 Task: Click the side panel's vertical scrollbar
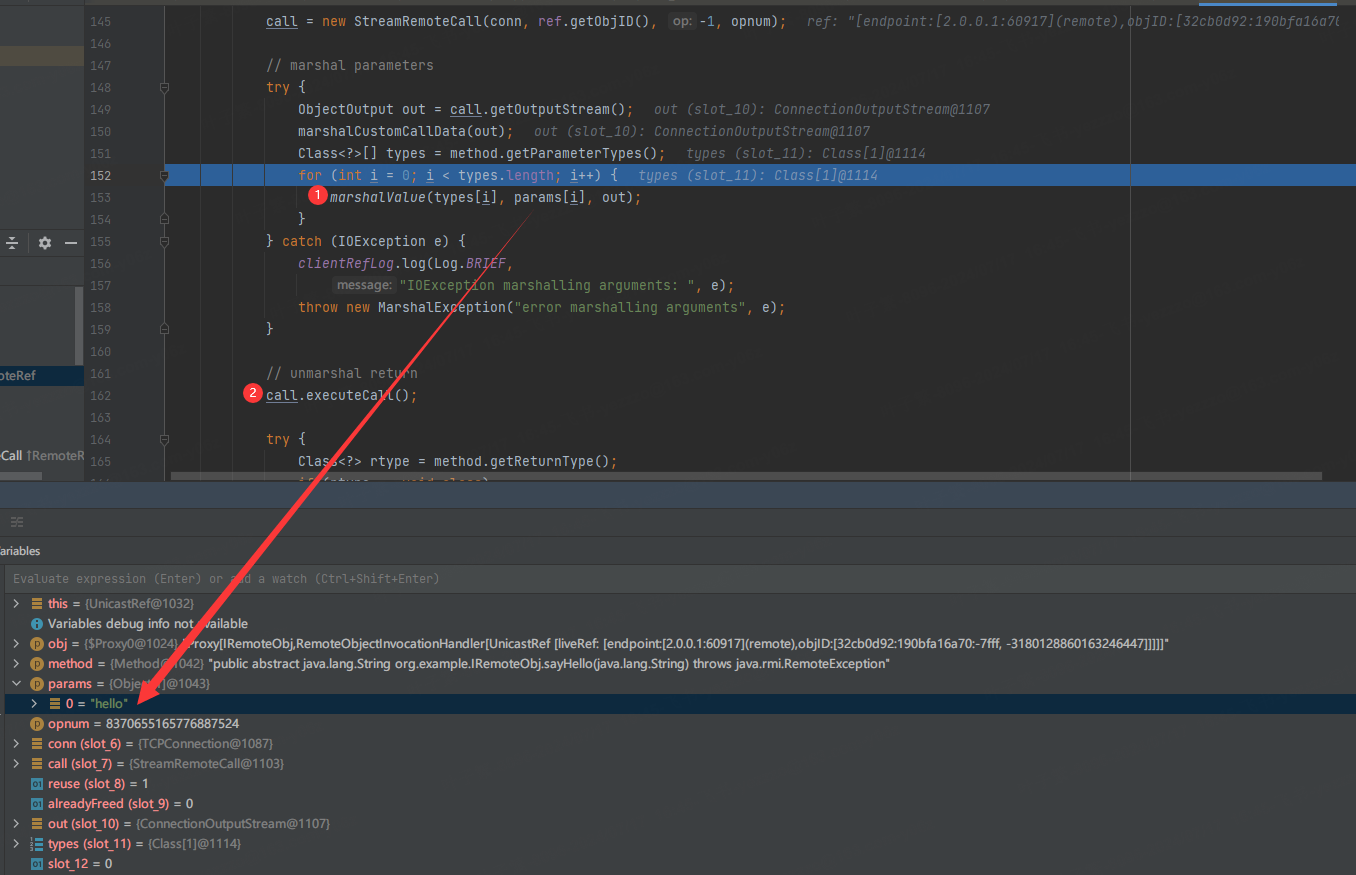(x=79, y=327)
